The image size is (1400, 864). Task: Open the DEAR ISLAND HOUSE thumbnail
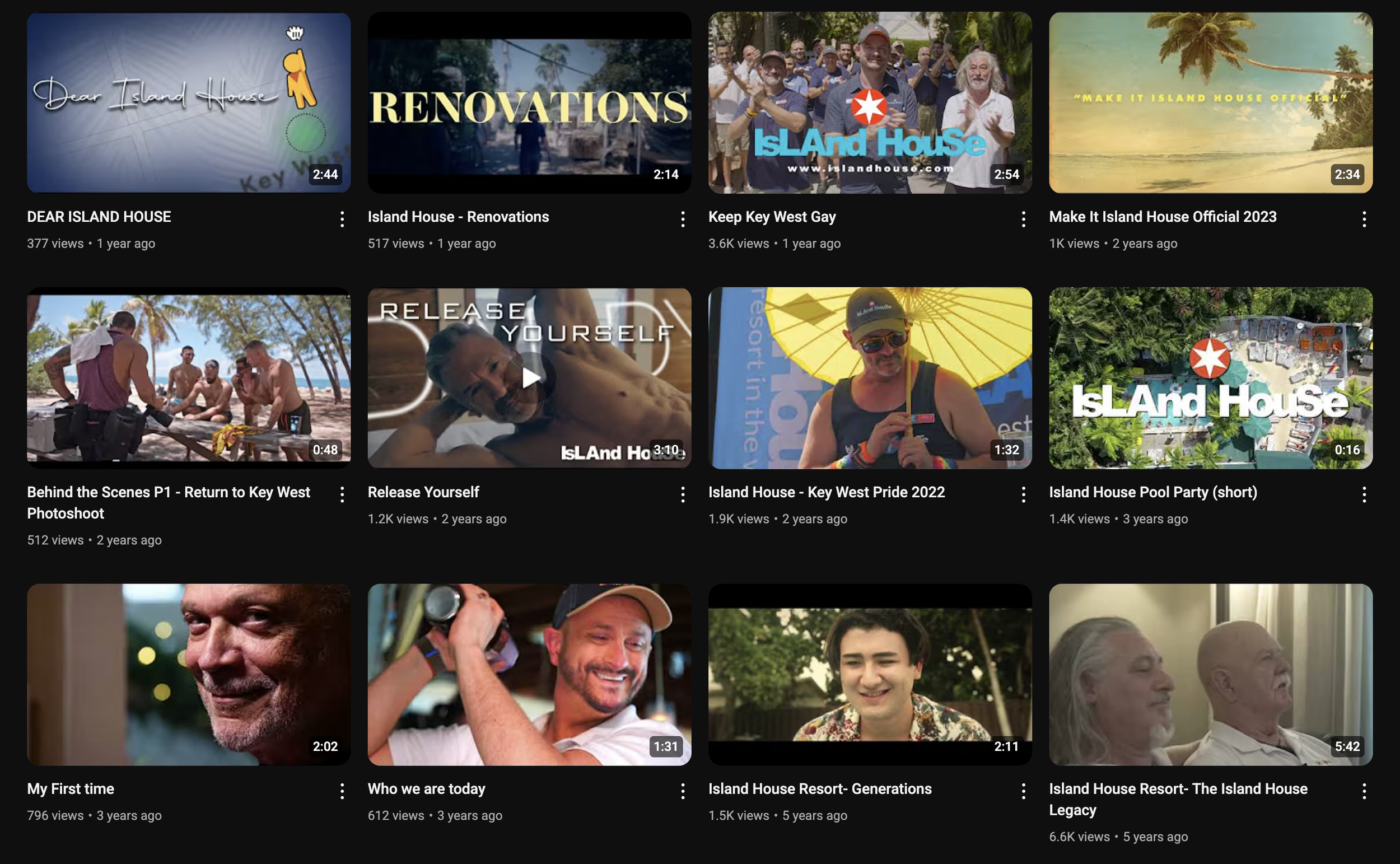click(189, 103)
